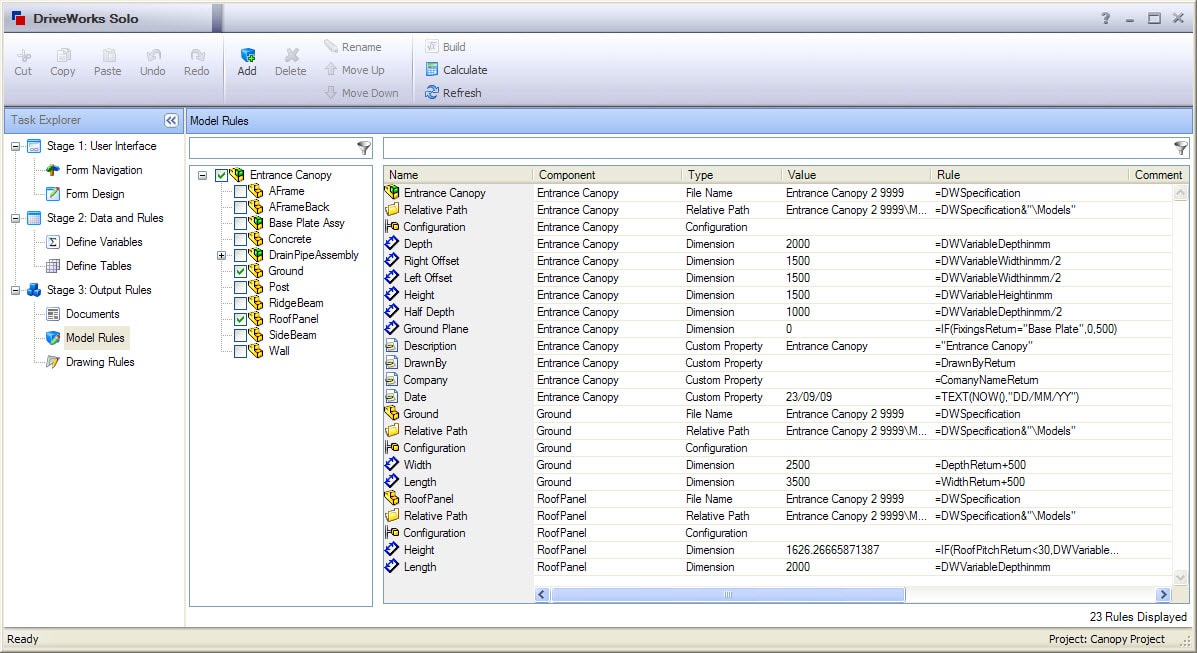Collapse Stage 3: Output Rules node

15,290
